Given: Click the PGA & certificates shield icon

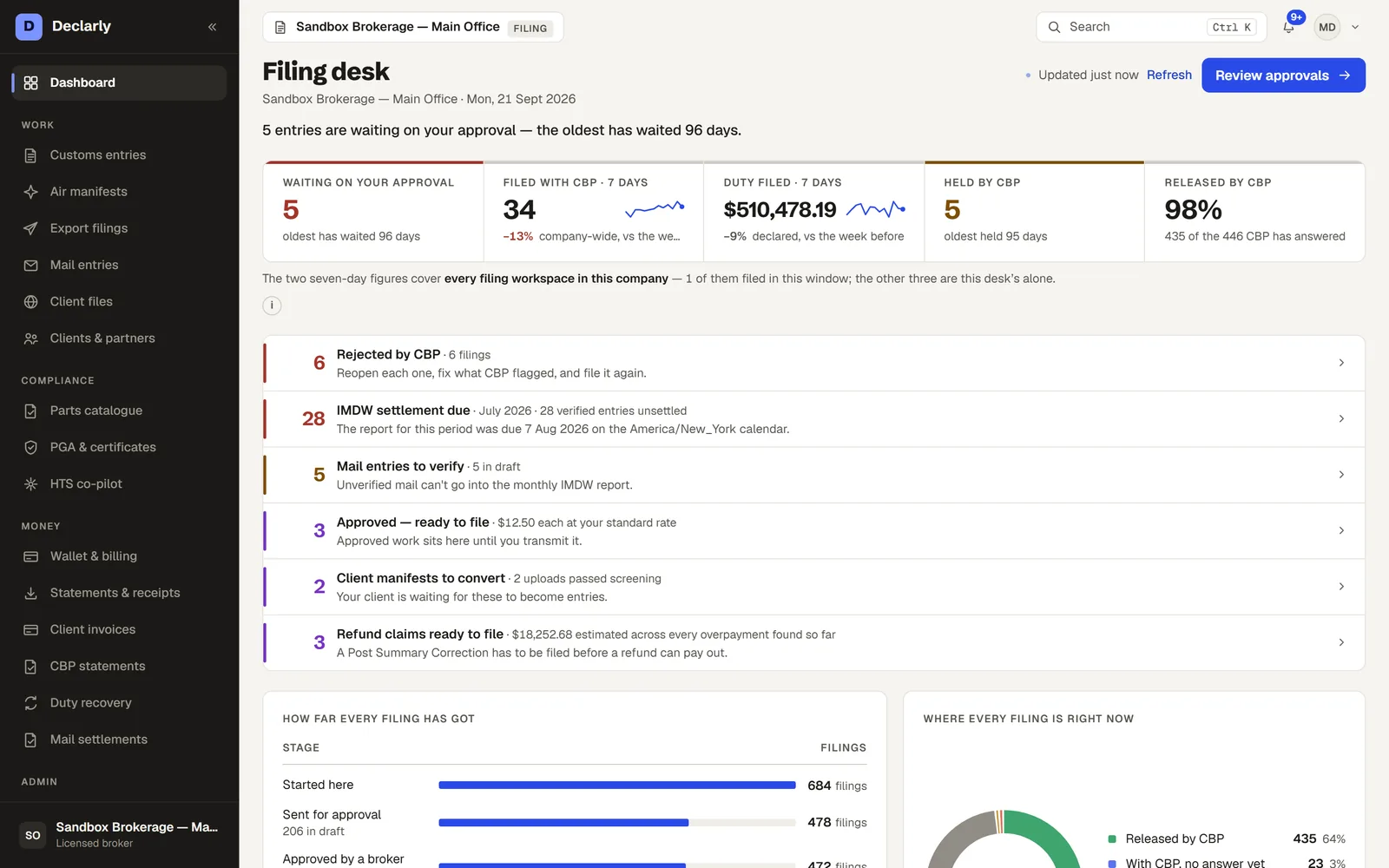Looking at the screenshot, I should point(30,447).
